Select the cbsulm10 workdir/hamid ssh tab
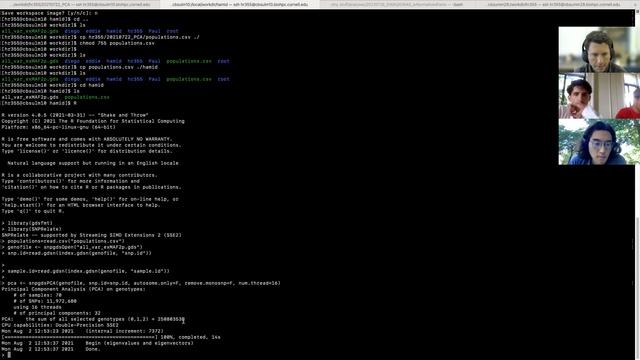 (240, 4)
